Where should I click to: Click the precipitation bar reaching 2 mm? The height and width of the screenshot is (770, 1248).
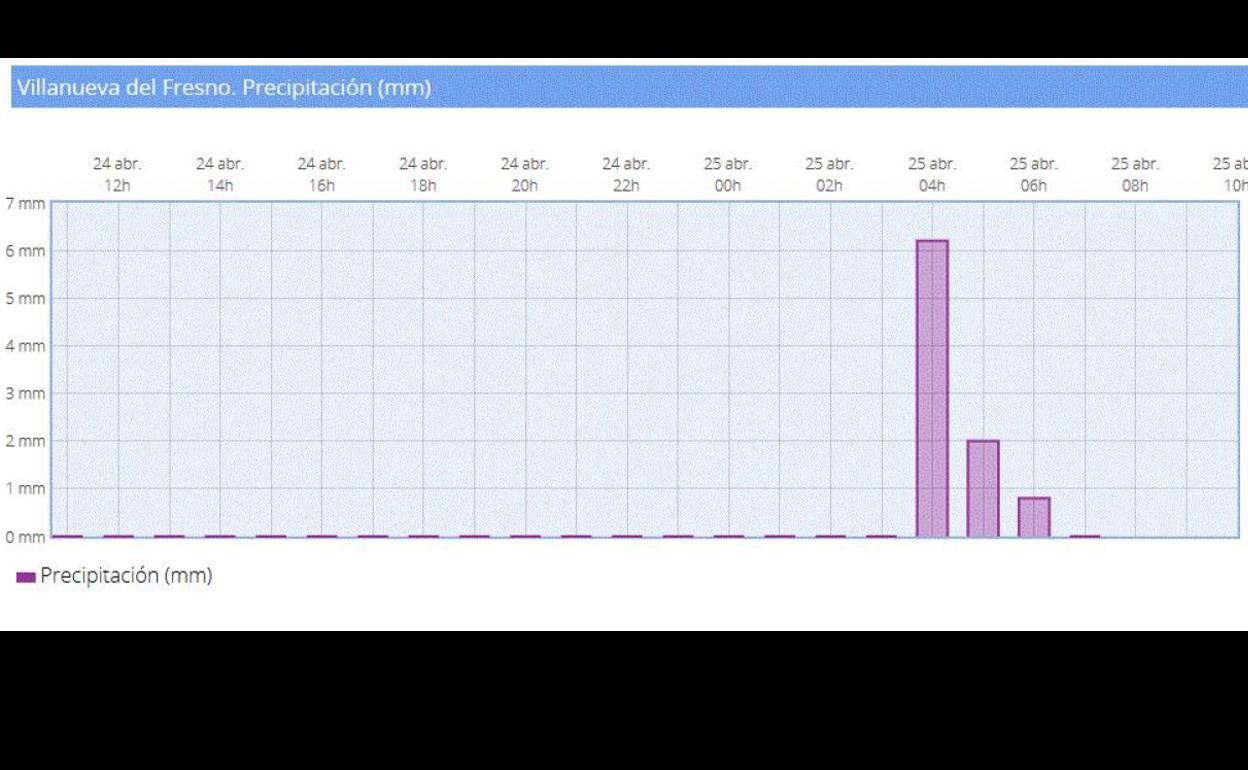983,488
